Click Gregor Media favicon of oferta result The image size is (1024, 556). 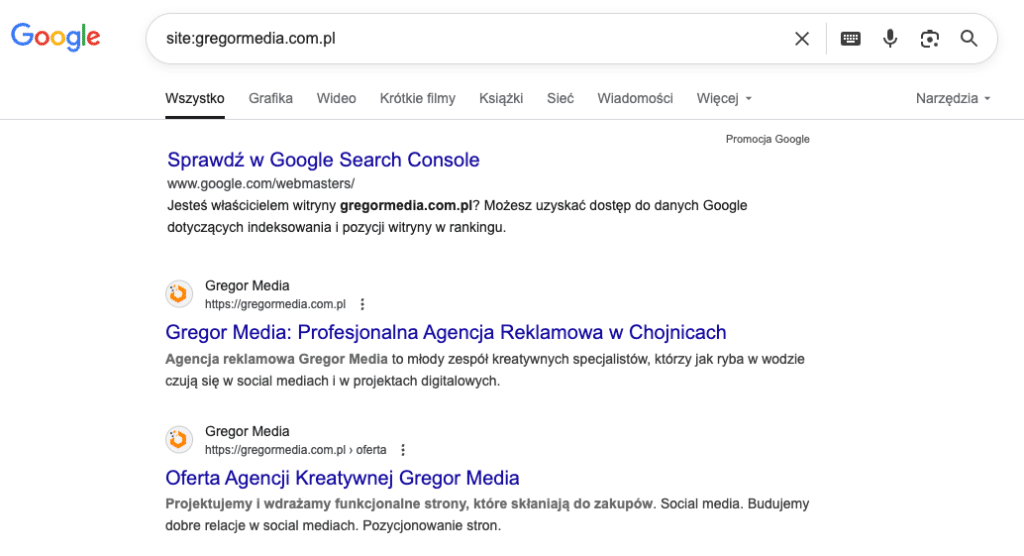click(x=179, y=440)
